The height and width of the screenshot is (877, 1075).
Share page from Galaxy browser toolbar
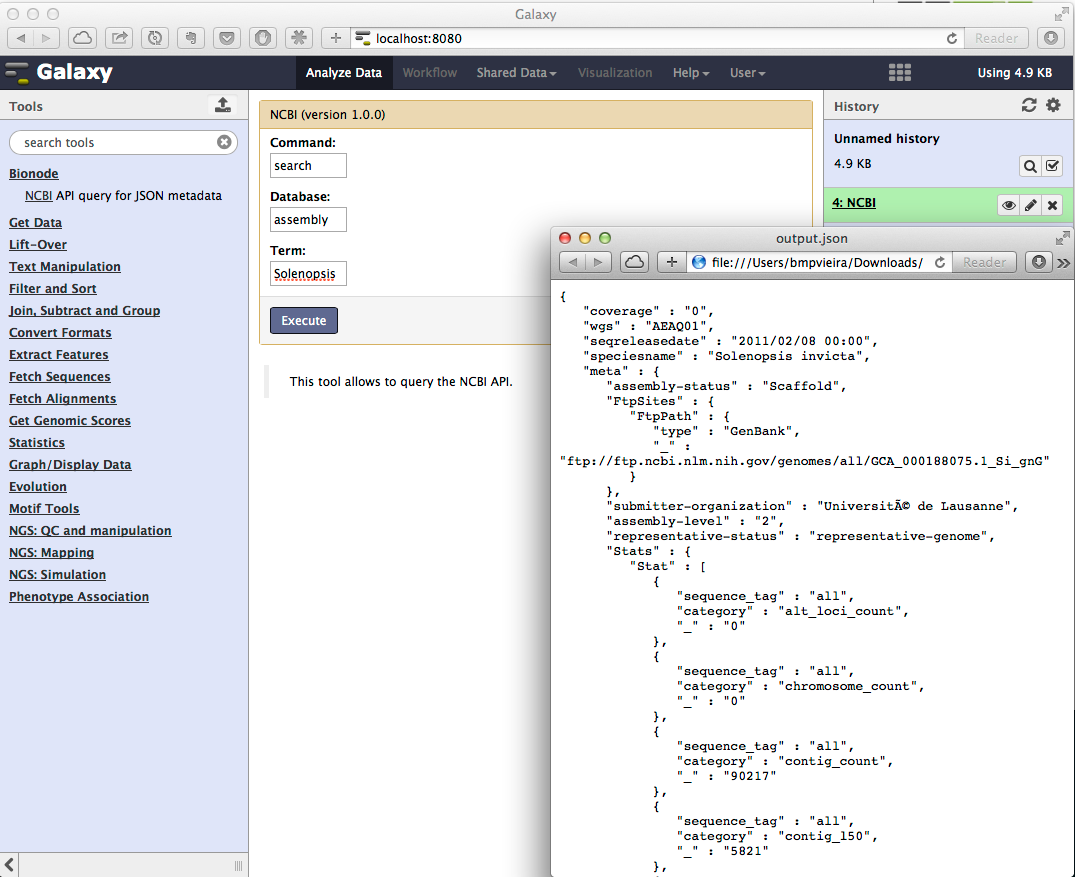[119, 38]
